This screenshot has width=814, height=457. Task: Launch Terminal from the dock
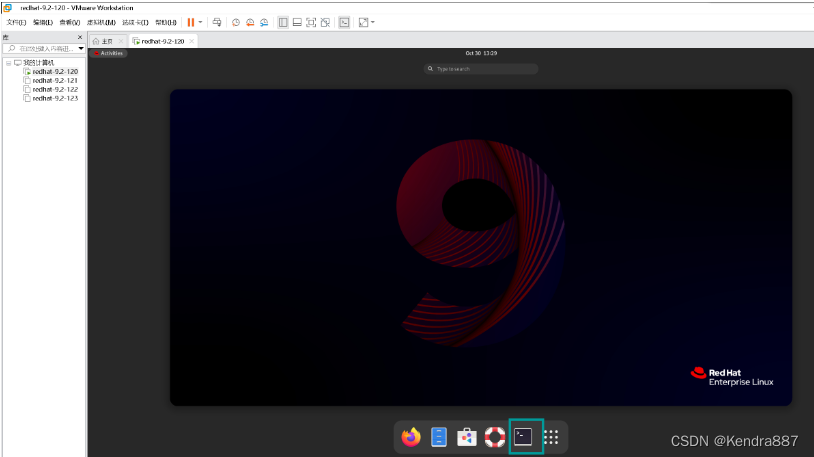[x=523, y=437]
